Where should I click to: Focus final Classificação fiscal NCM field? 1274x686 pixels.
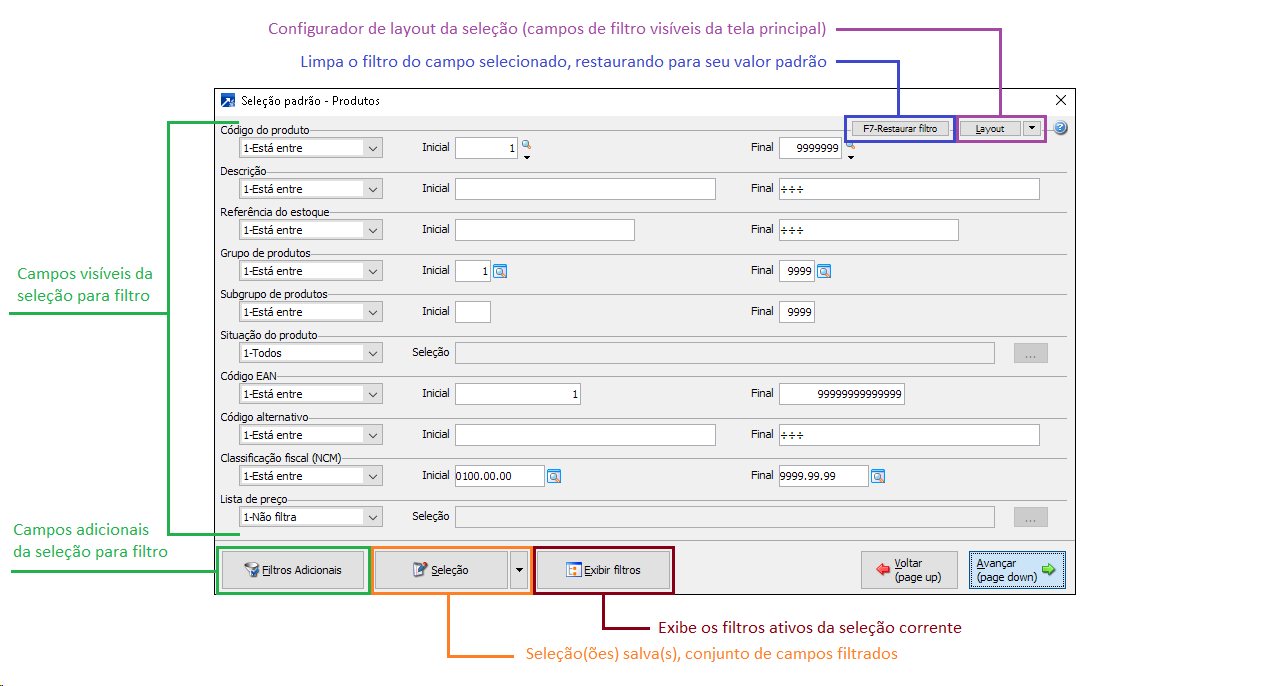pyautogui.click(x=824, y=476)
